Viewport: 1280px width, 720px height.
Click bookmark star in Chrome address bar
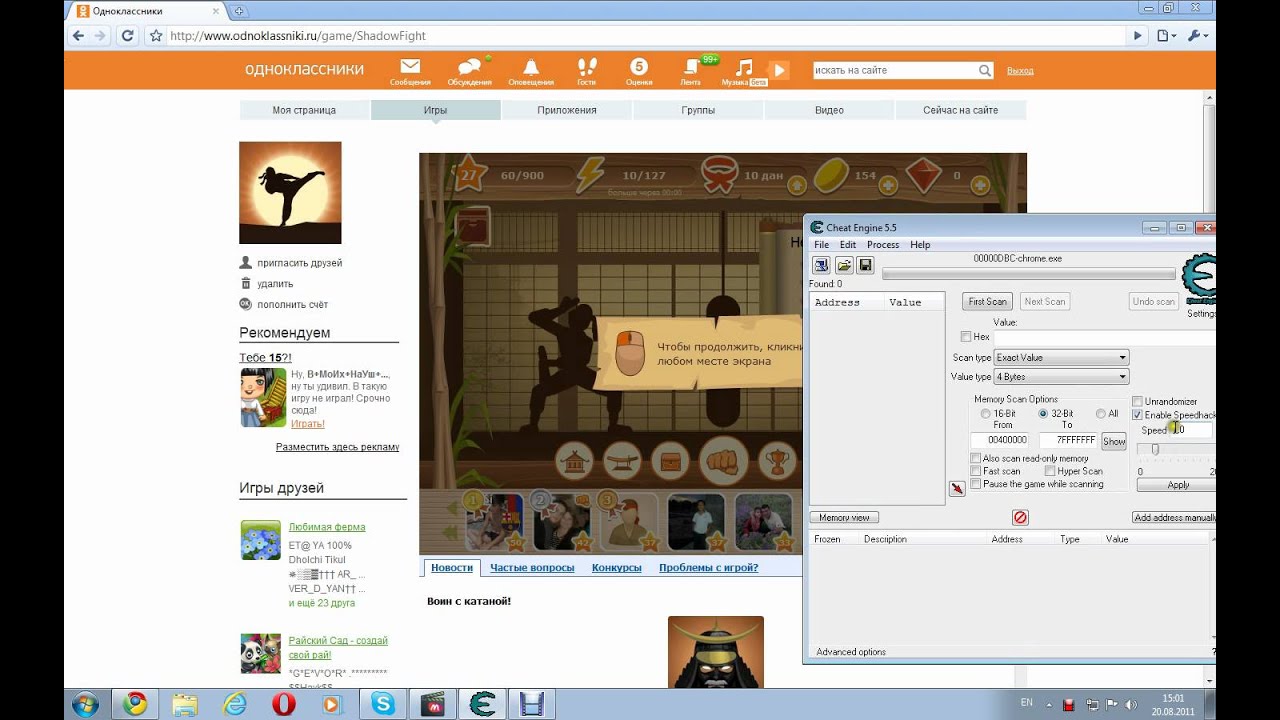(155, 35)
